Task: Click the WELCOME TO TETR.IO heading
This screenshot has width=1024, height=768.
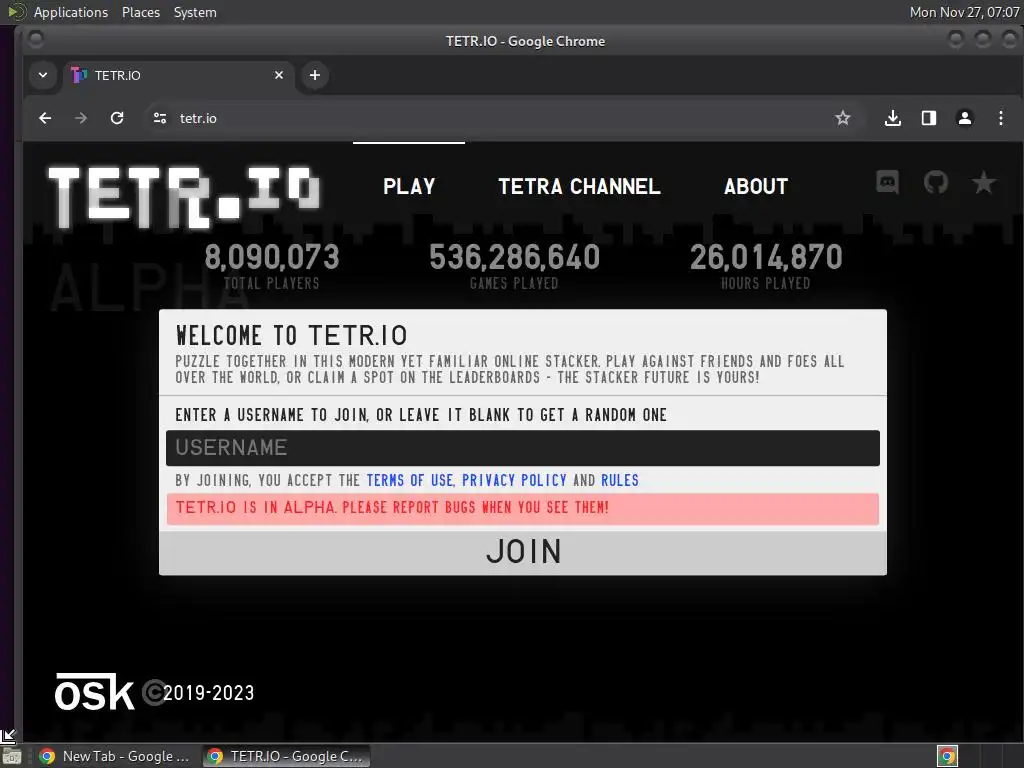Action: click(x=291, y=336)
